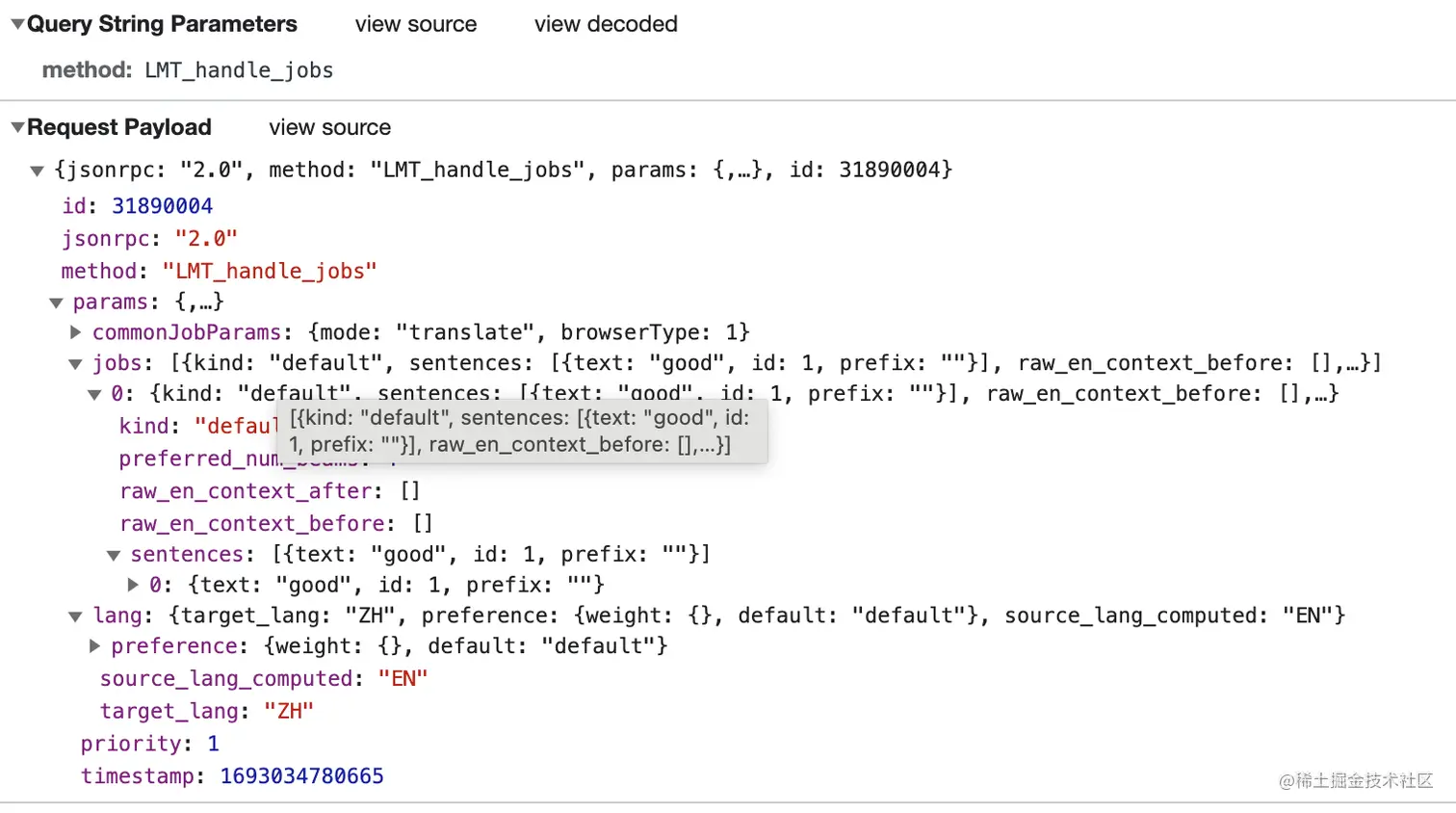Expand the preference object
1456x813 pixels.
pyautogui.click(x=94, y=646)
